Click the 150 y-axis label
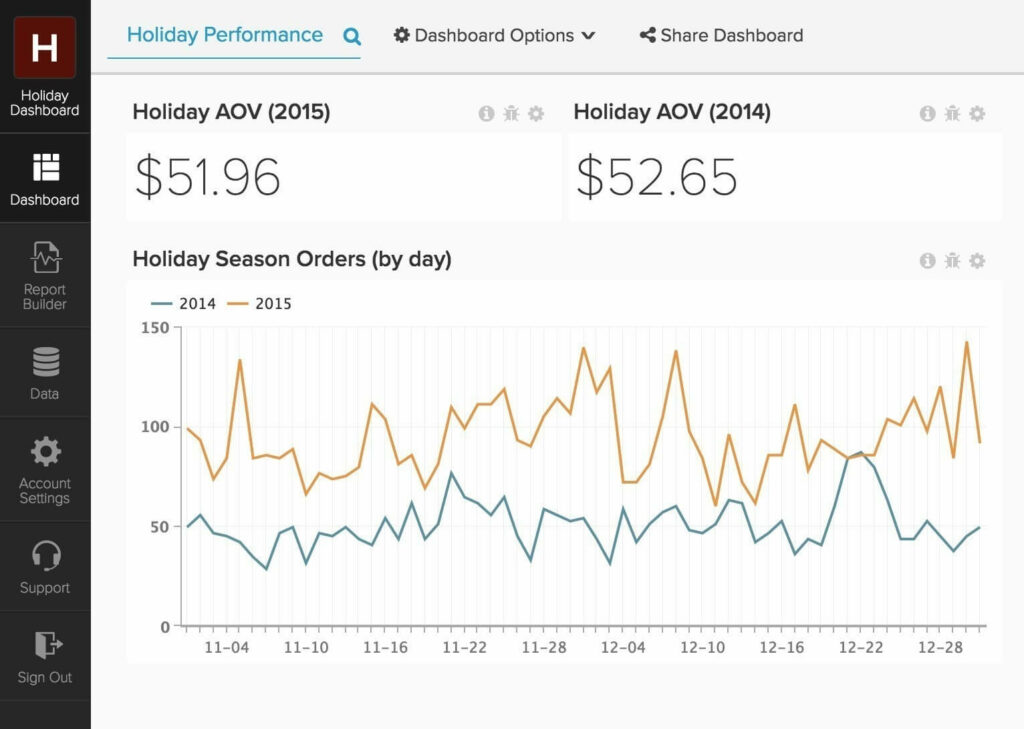The height and width of the screenshot is (729, 1024). (155, 328)
